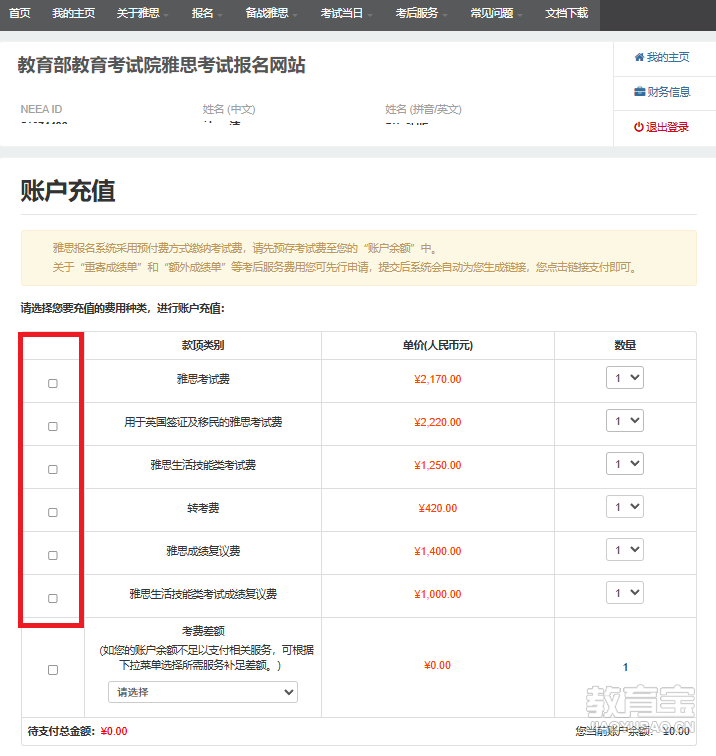716x756 pixels.
Task: Open the 考试当日 menu
Action: pos(347,14)
